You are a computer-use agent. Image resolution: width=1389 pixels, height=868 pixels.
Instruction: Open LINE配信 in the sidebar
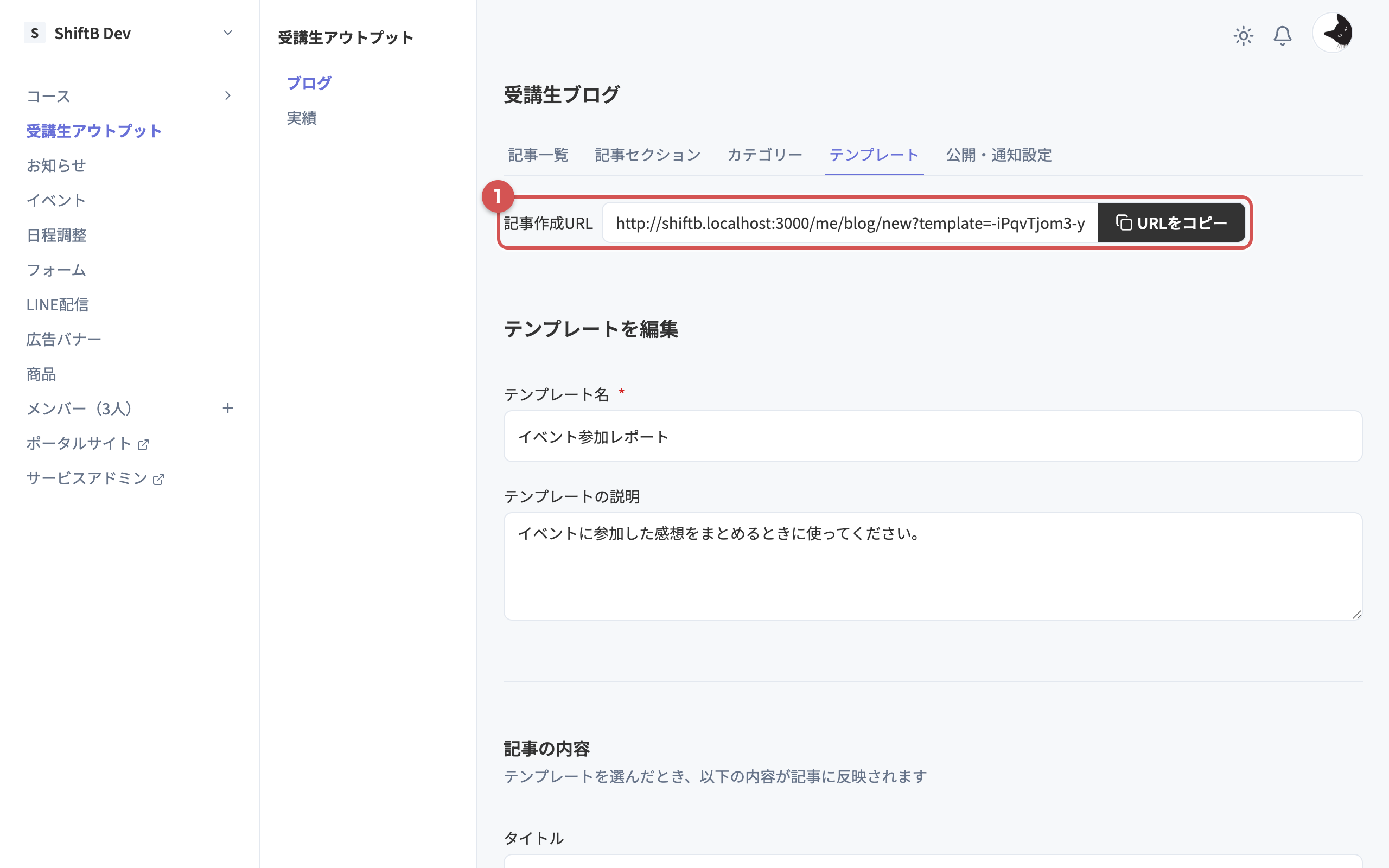pyautogui.click(x=58, y=304)
